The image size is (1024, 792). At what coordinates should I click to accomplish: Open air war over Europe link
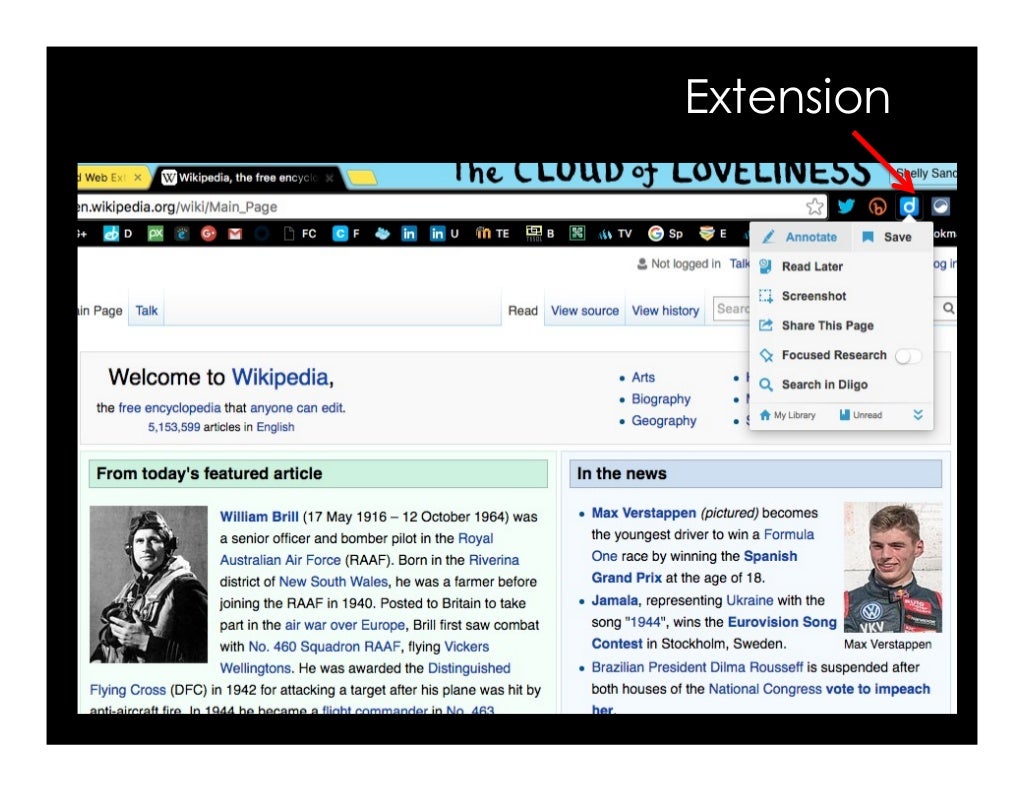pos(345,625)
